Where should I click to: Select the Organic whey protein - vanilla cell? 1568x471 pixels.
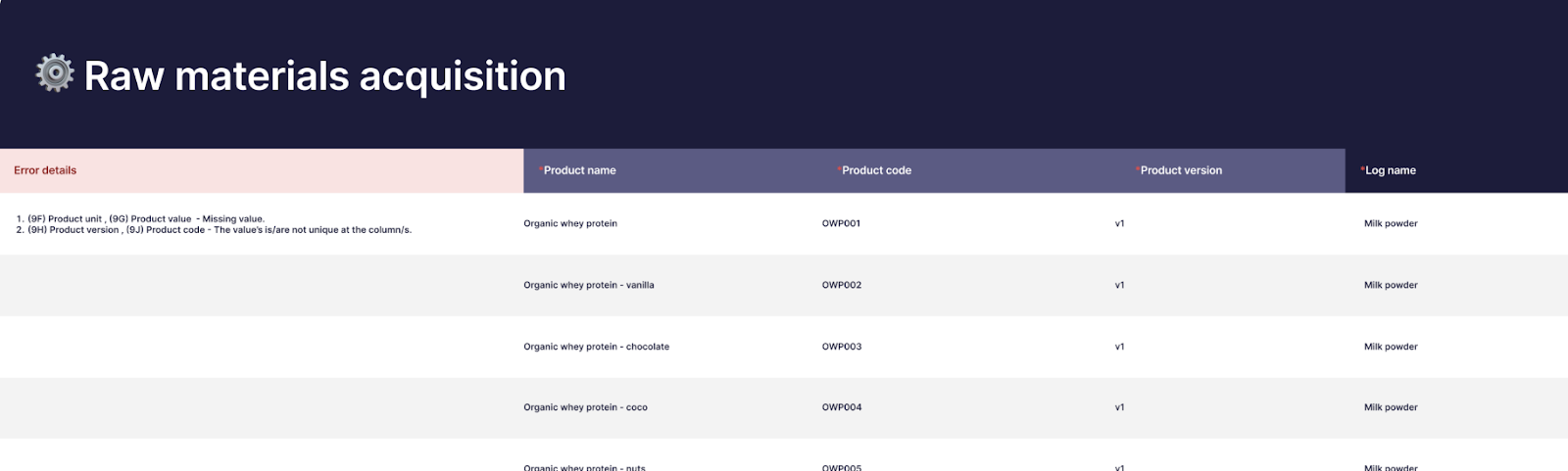click(x=588, y=285)
